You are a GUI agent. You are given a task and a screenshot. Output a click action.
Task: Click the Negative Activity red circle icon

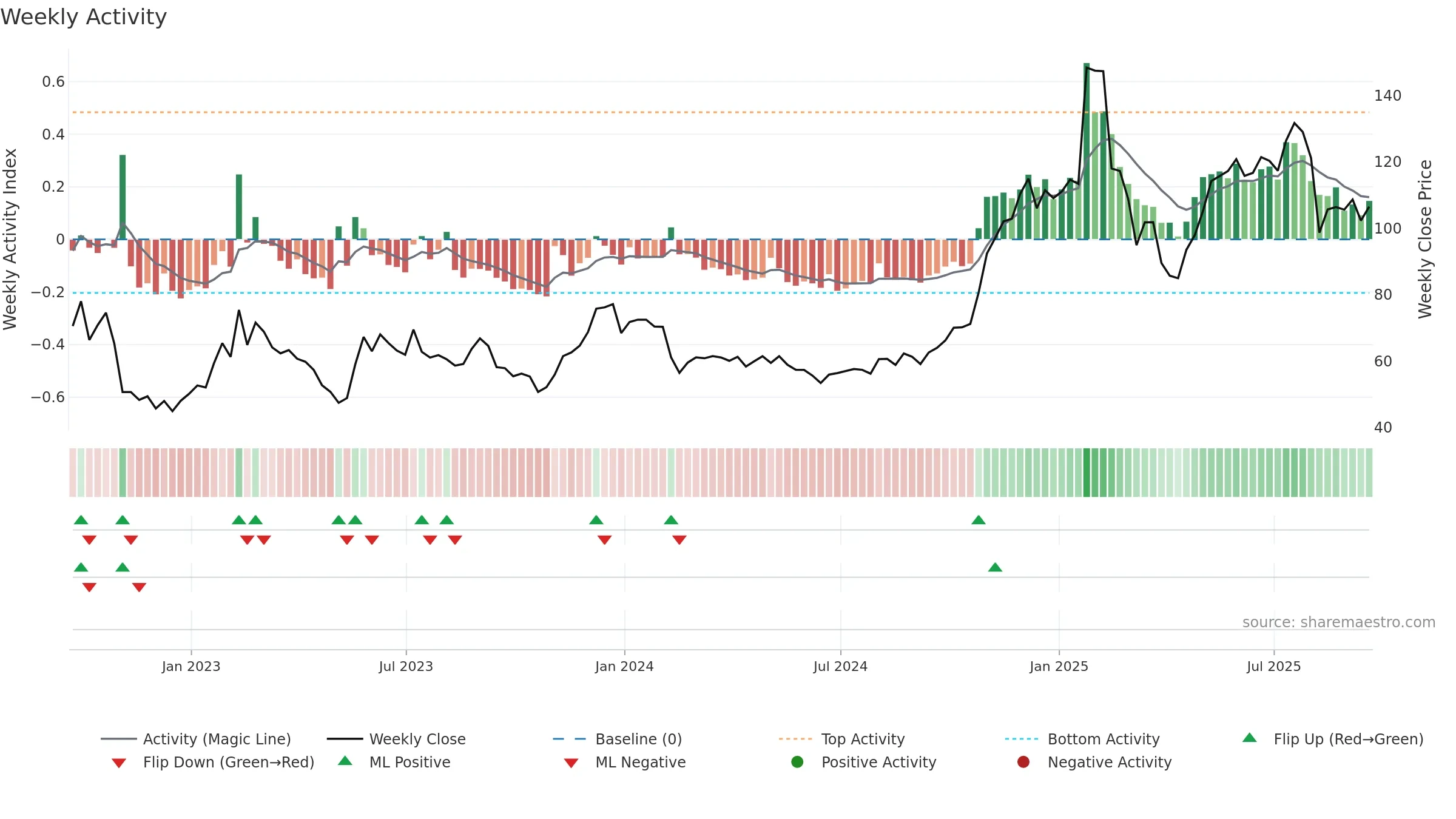pos(1023,762)
